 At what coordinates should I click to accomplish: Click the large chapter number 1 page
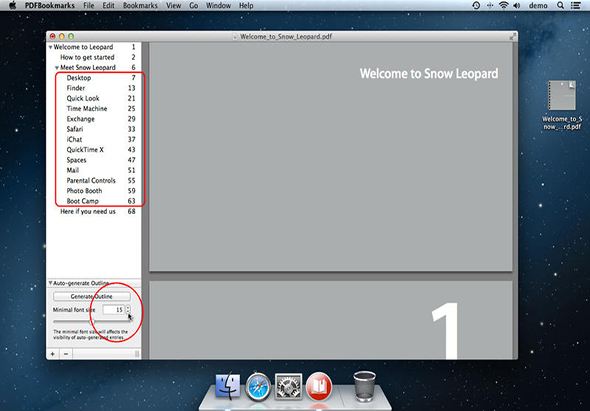(x=446, y=330)
